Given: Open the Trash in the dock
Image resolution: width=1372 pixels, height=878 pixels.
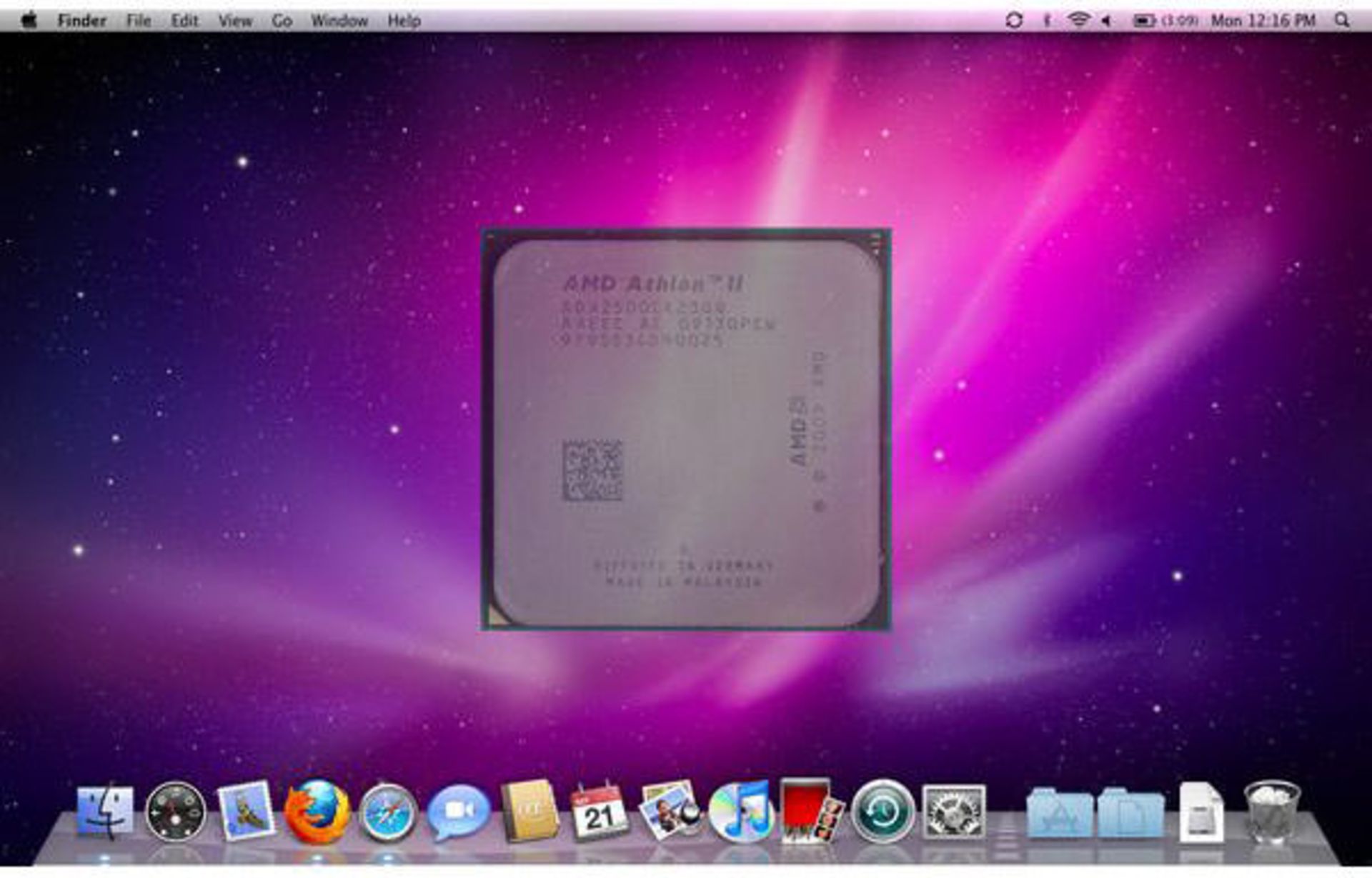Looking at the screenshot, I should pyautogui.click(x=1272, y=811).
